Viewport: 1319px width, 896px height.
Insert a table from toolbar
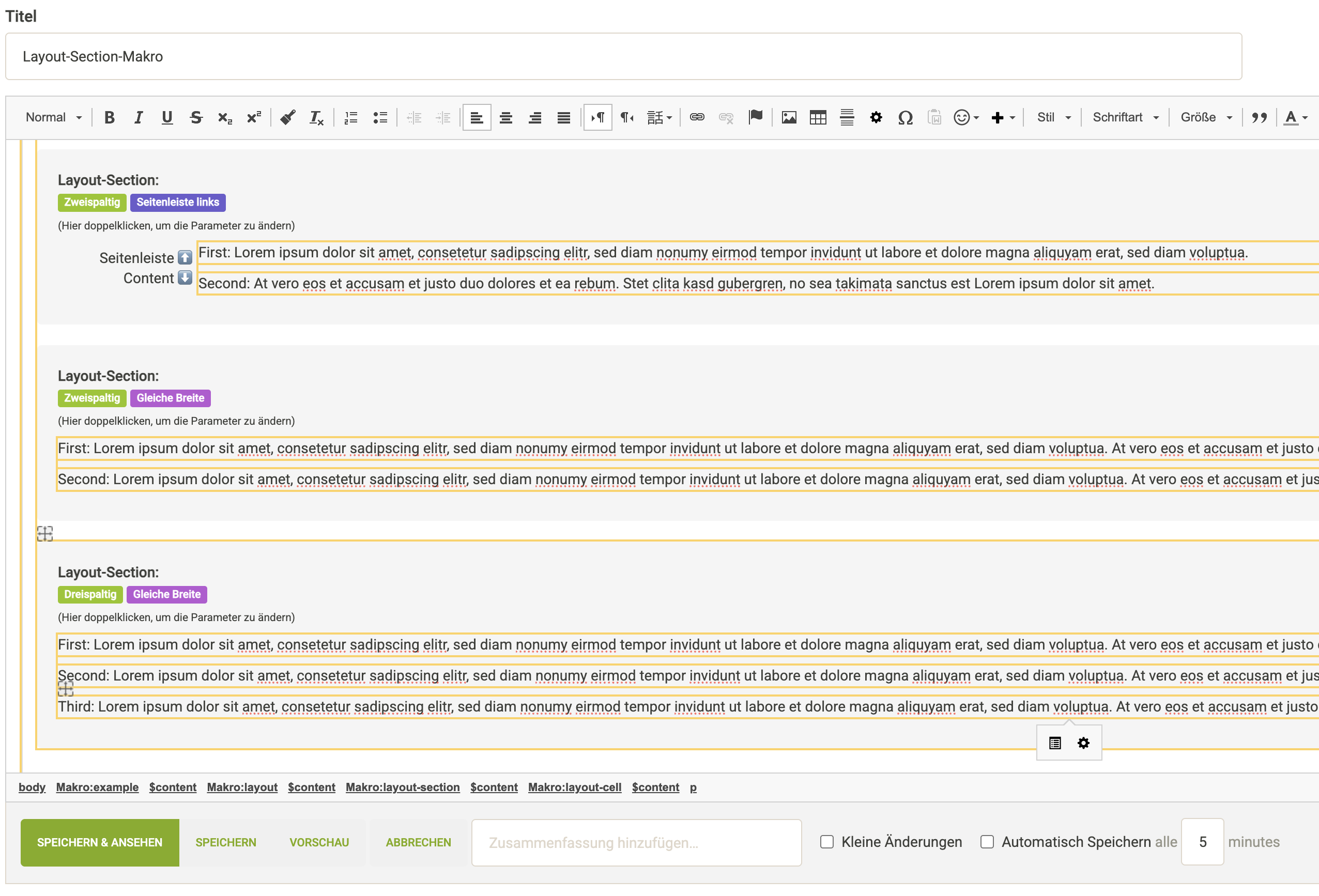click(x=818, y=117)
